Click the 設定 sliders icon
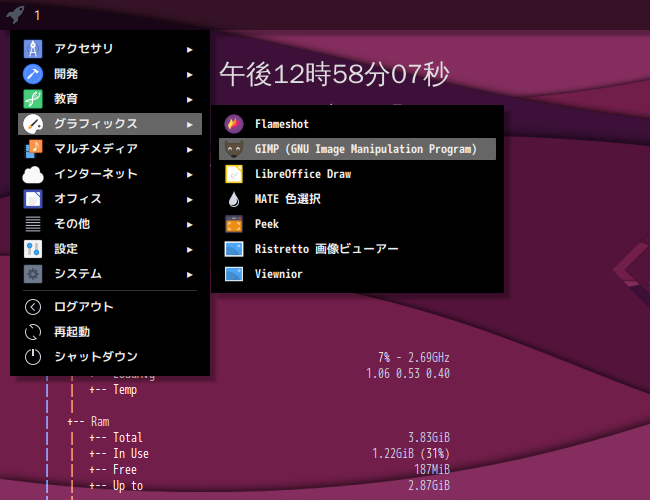The image size is (650, 500). [33, 249]
